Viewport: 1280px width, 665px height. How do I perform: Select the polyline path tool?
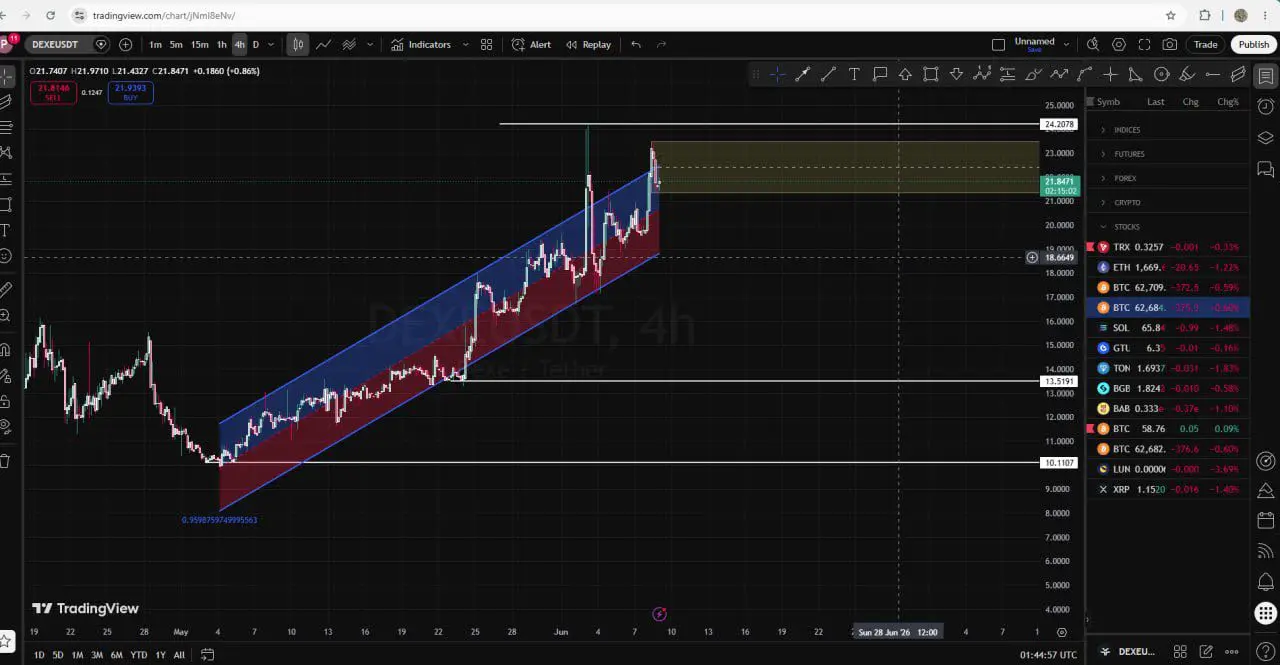(x=1059, y=74)
